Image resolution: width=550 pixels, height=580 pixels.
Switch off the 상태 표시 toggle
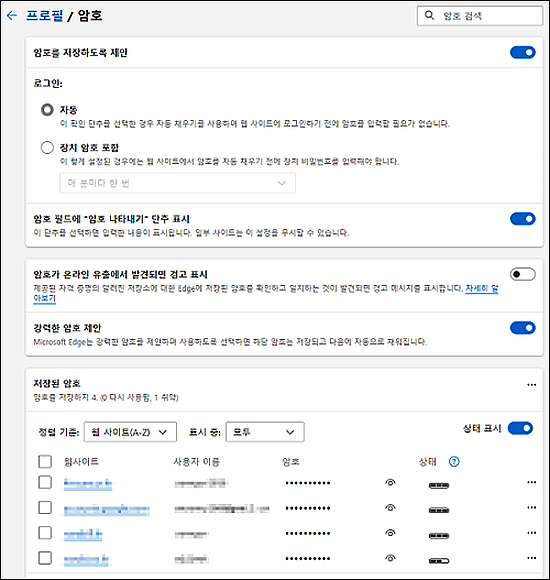click(520, 428)
